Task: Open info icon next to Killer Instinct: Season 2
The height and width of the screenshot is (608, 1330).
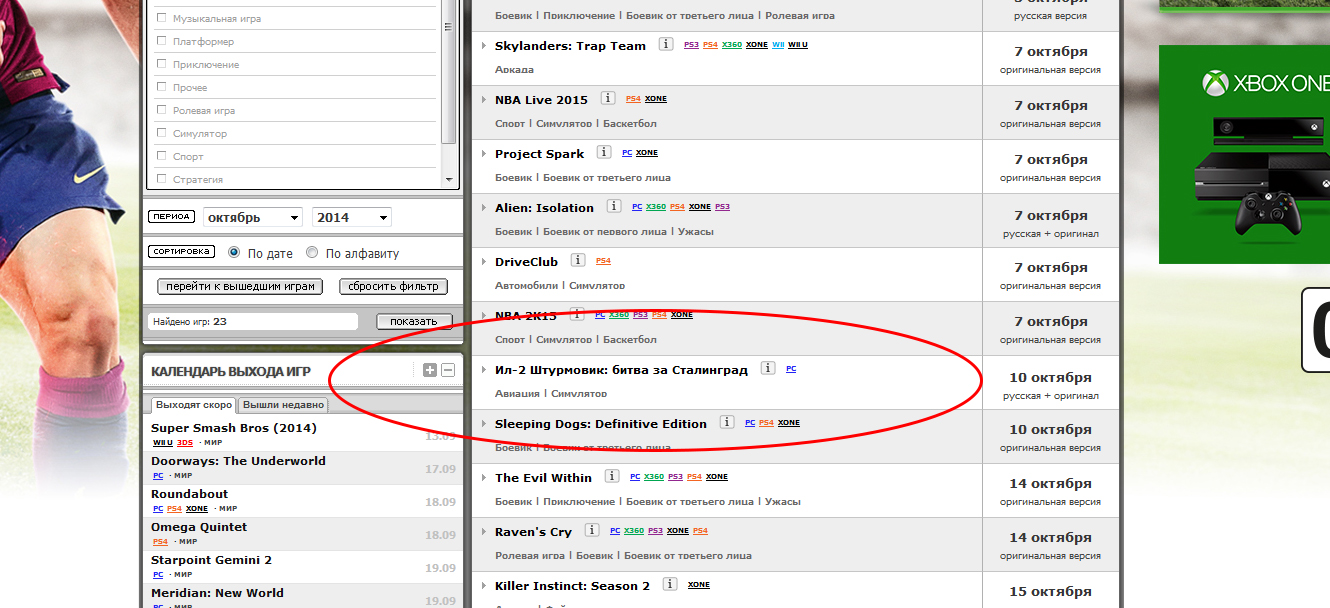Action: coord(669,585)
